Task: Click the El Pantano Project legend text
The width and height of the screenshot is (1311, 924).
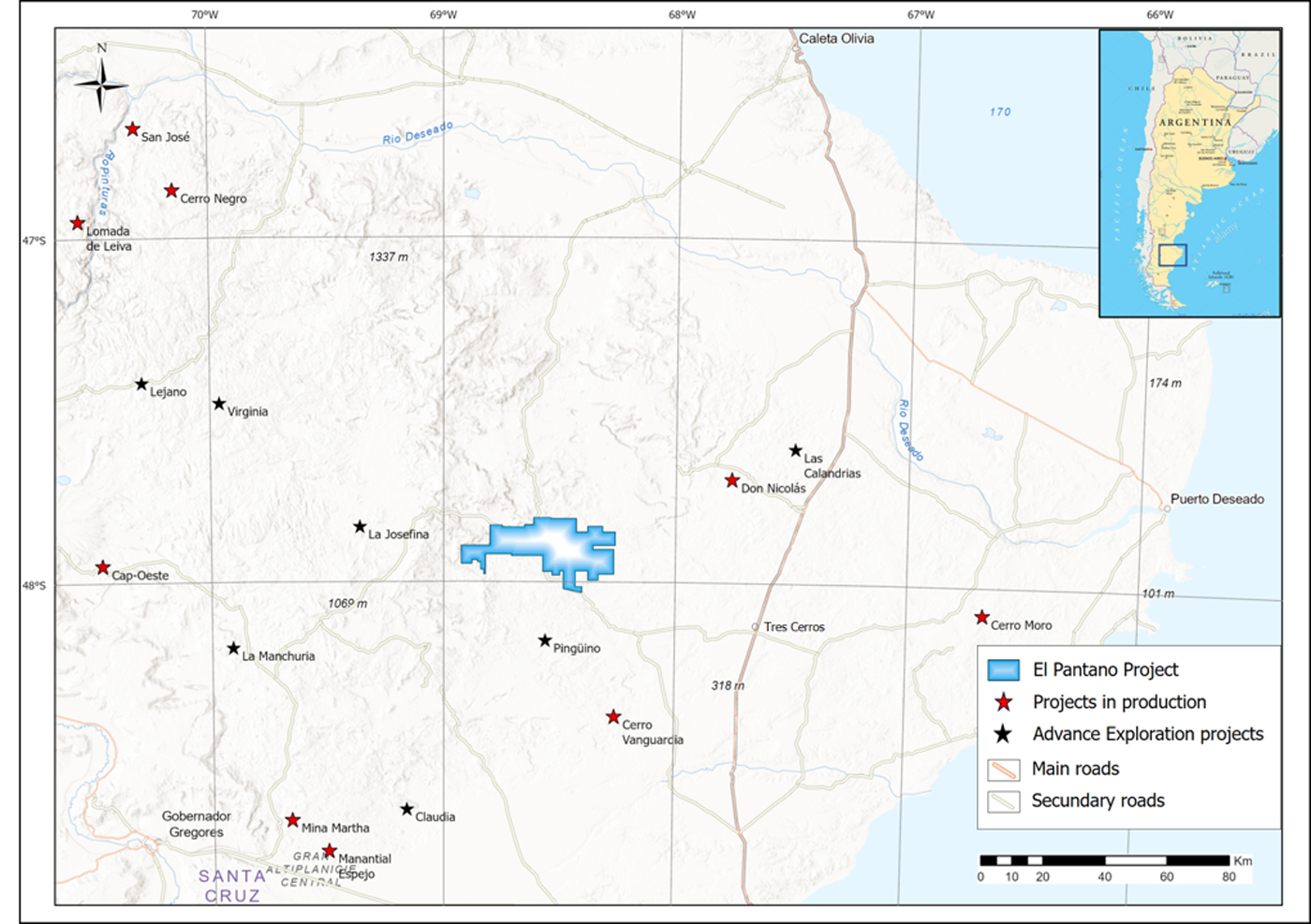Action: (x=1105, y=669)
